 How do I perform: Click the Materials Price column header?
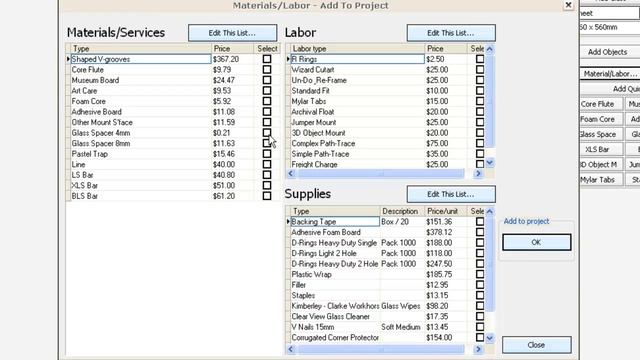tap(232, 49)
